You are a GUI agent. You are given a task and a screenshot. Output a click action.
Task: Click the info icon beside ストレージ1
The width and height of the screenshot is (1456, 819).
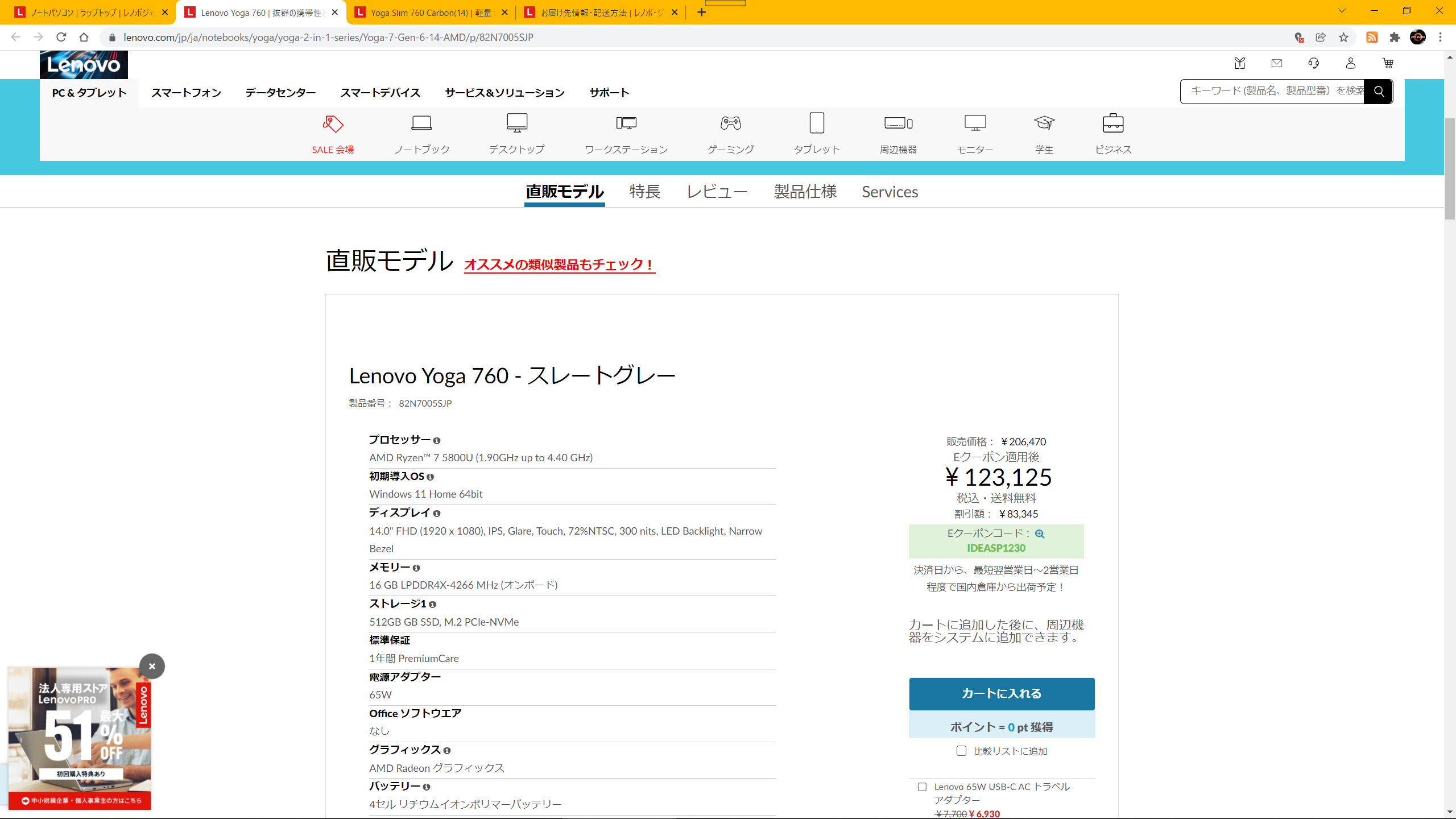click(x=432, y=605)
